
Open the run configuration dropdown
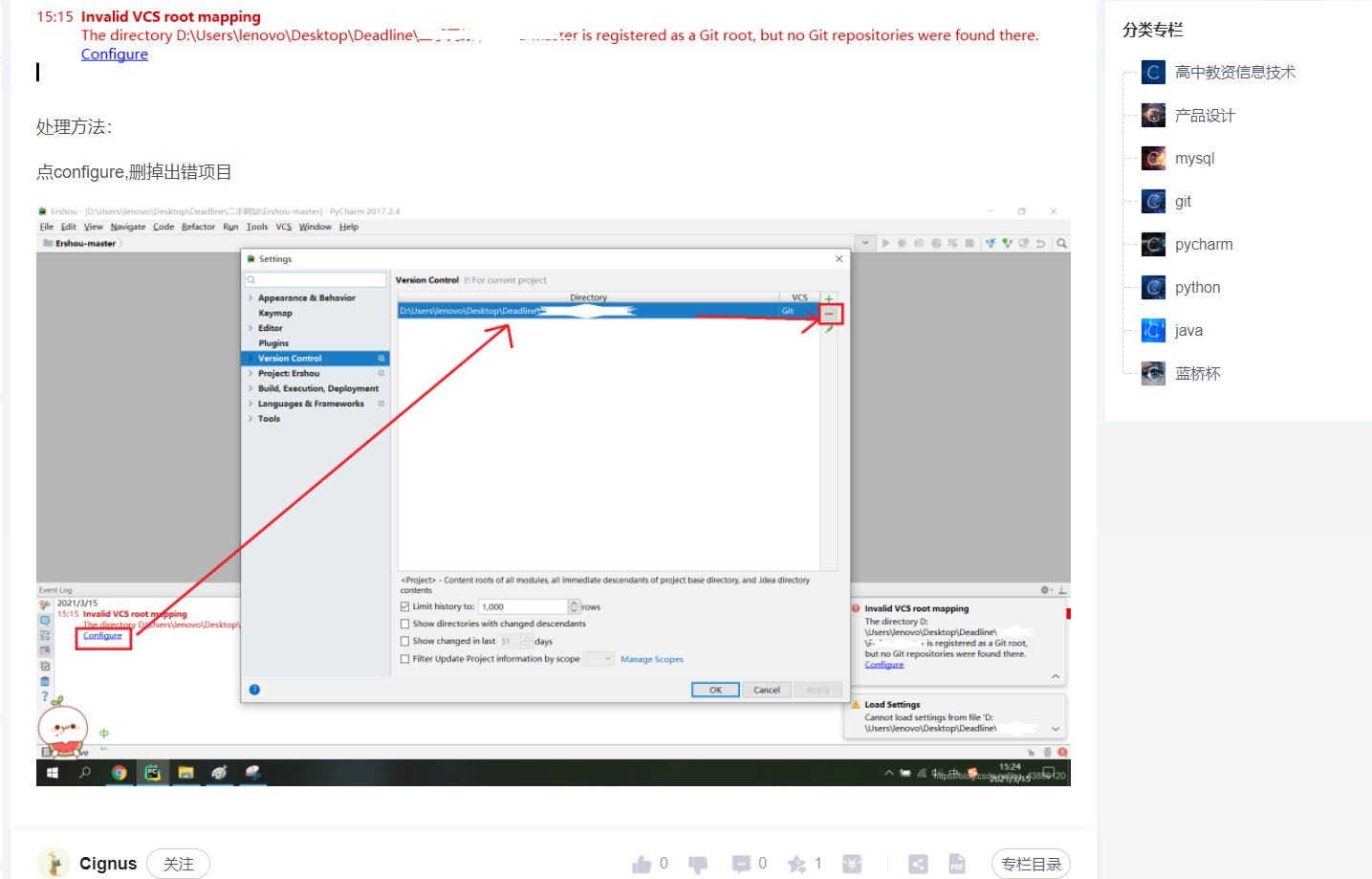click(x=865, y=242)
